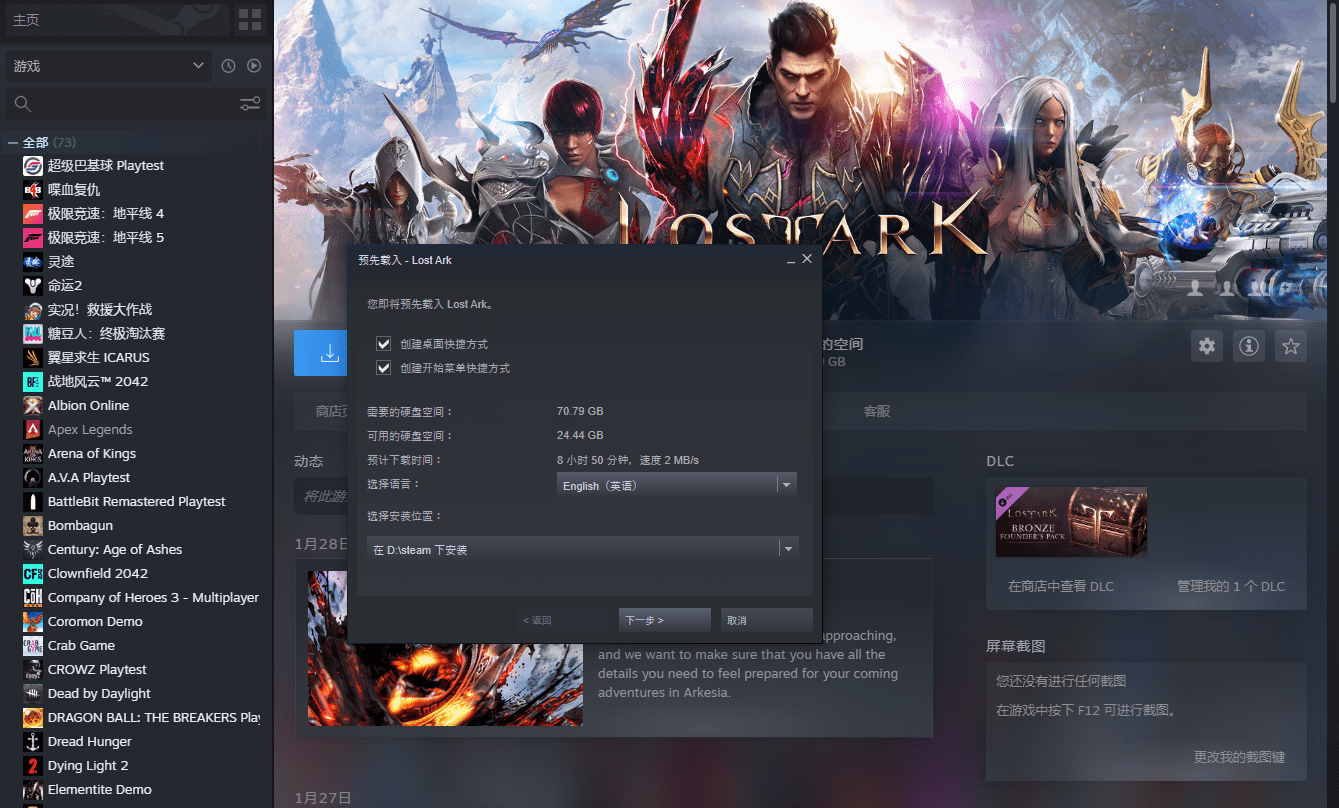Select Elementite Demo entry

pyautogui.click(x=100, y=790)
